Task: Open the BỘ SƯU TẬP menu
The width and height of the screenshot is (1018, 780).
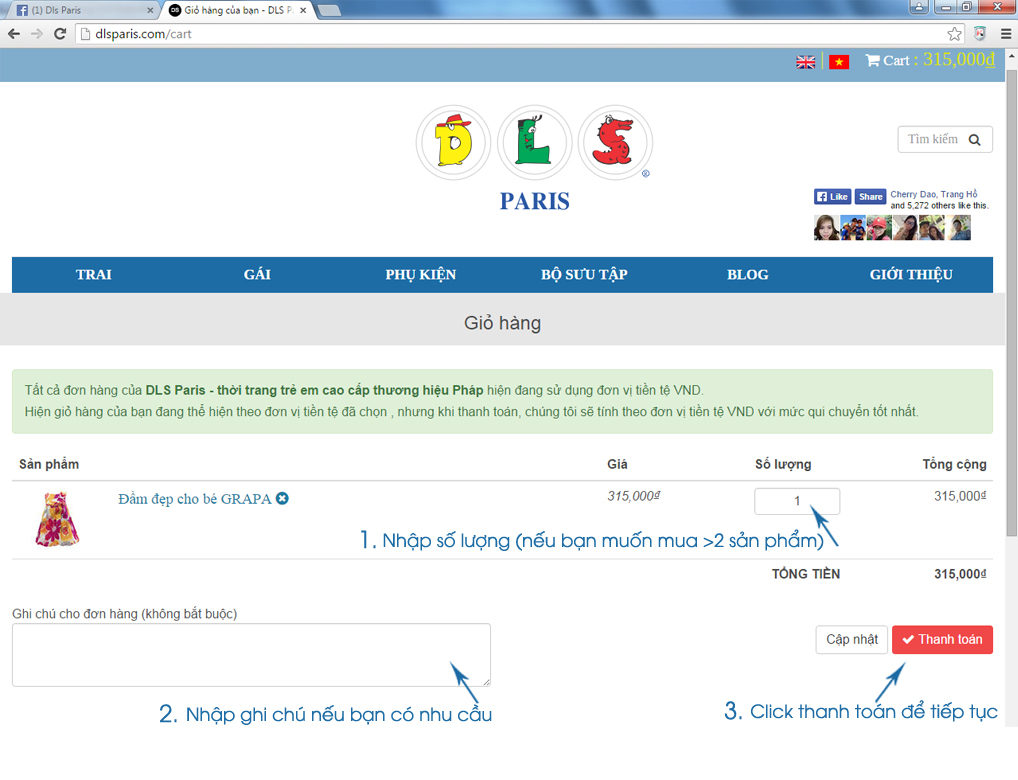Action: [x=584, y=275]
